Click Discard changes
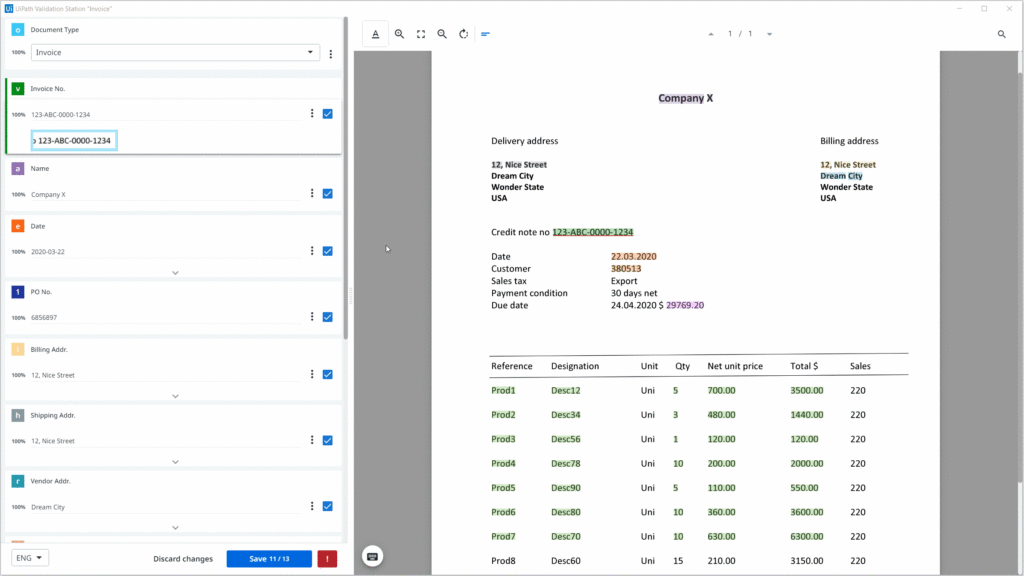The image size is (1024, 576). (x=183, y=559)
